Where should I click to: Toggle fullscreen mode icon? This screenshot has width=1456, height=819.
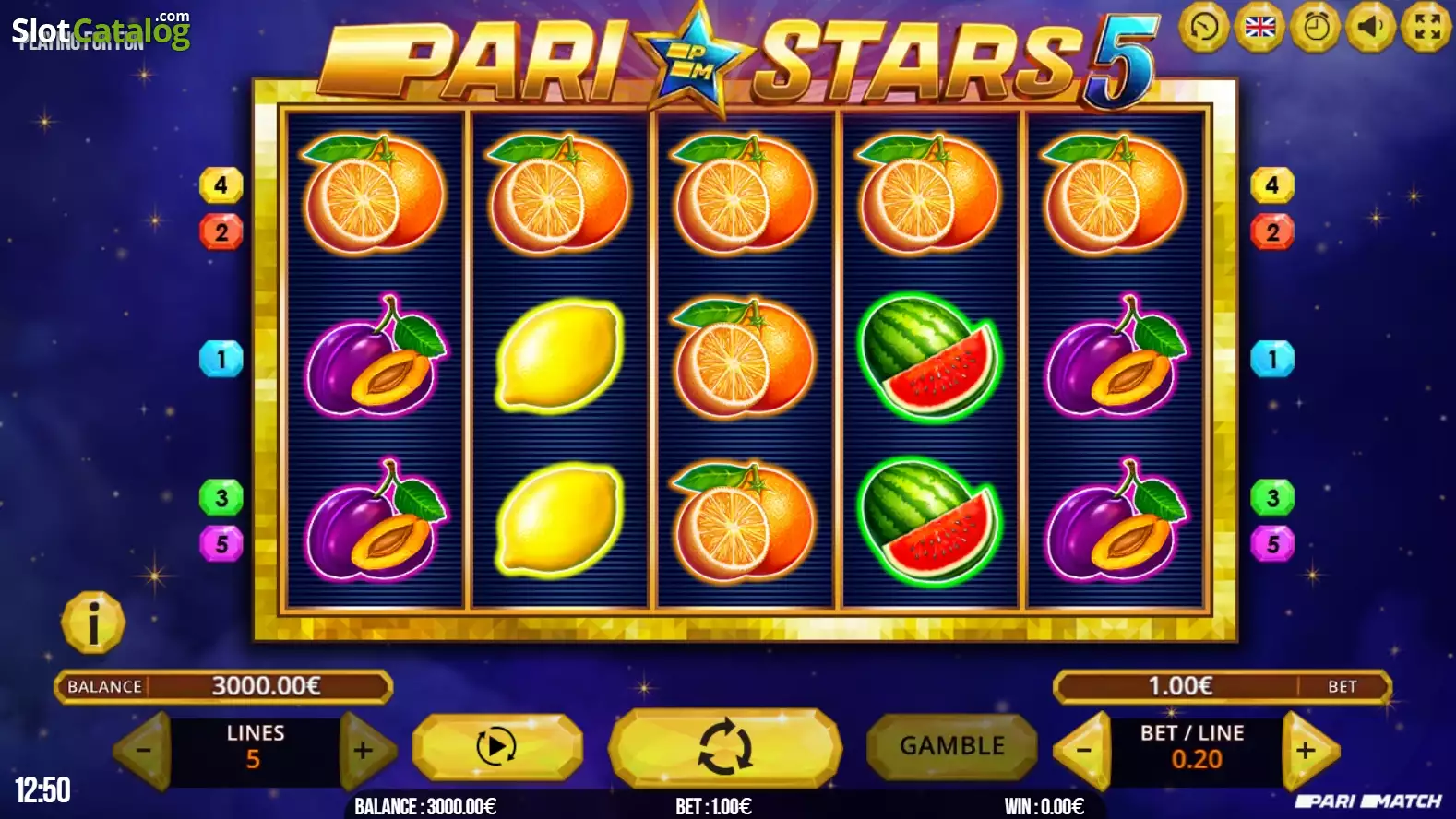[x=1426, y=27]
